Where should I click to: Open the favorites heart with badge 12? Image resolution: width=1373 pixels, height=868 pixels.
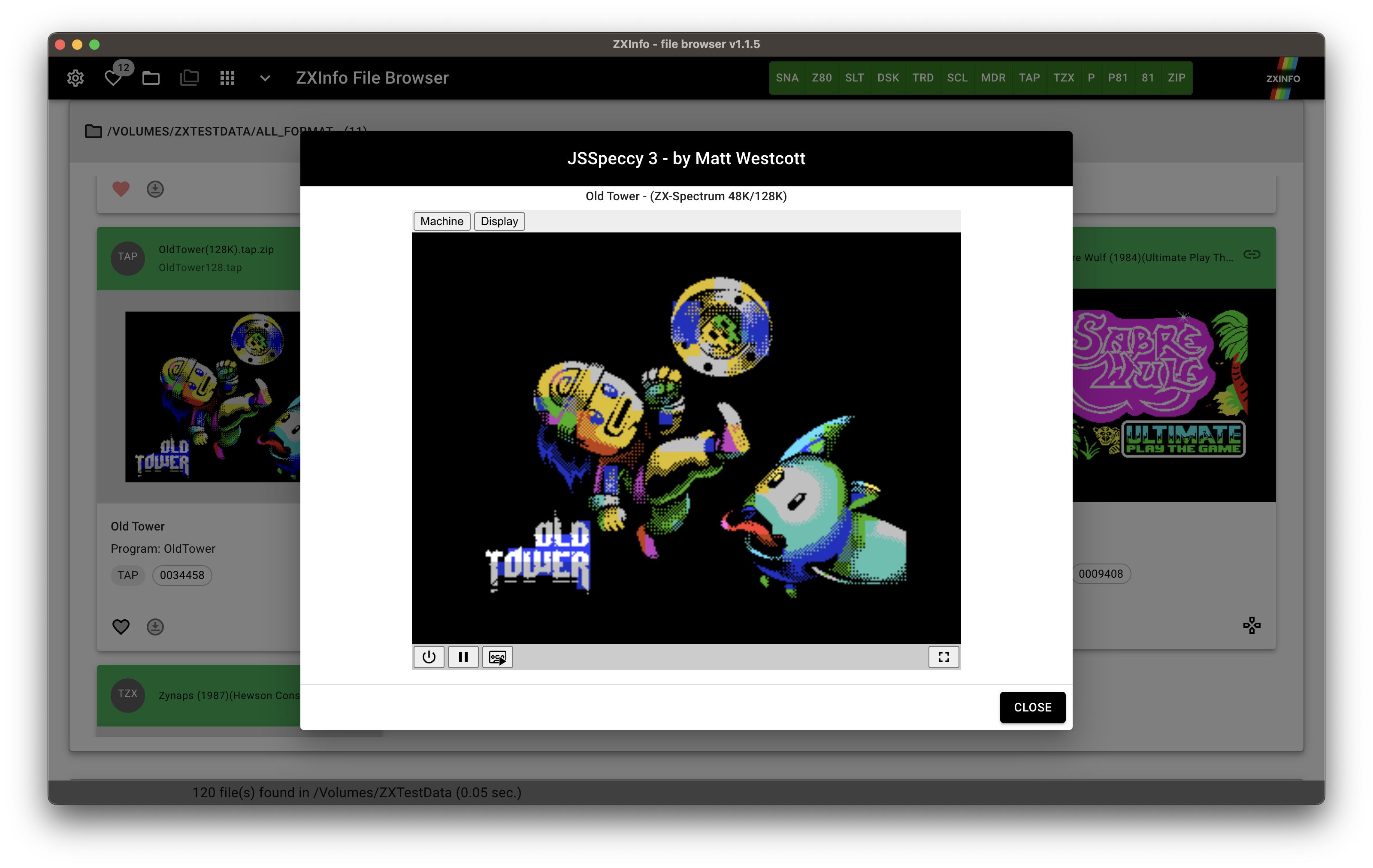tap(113, 78)
